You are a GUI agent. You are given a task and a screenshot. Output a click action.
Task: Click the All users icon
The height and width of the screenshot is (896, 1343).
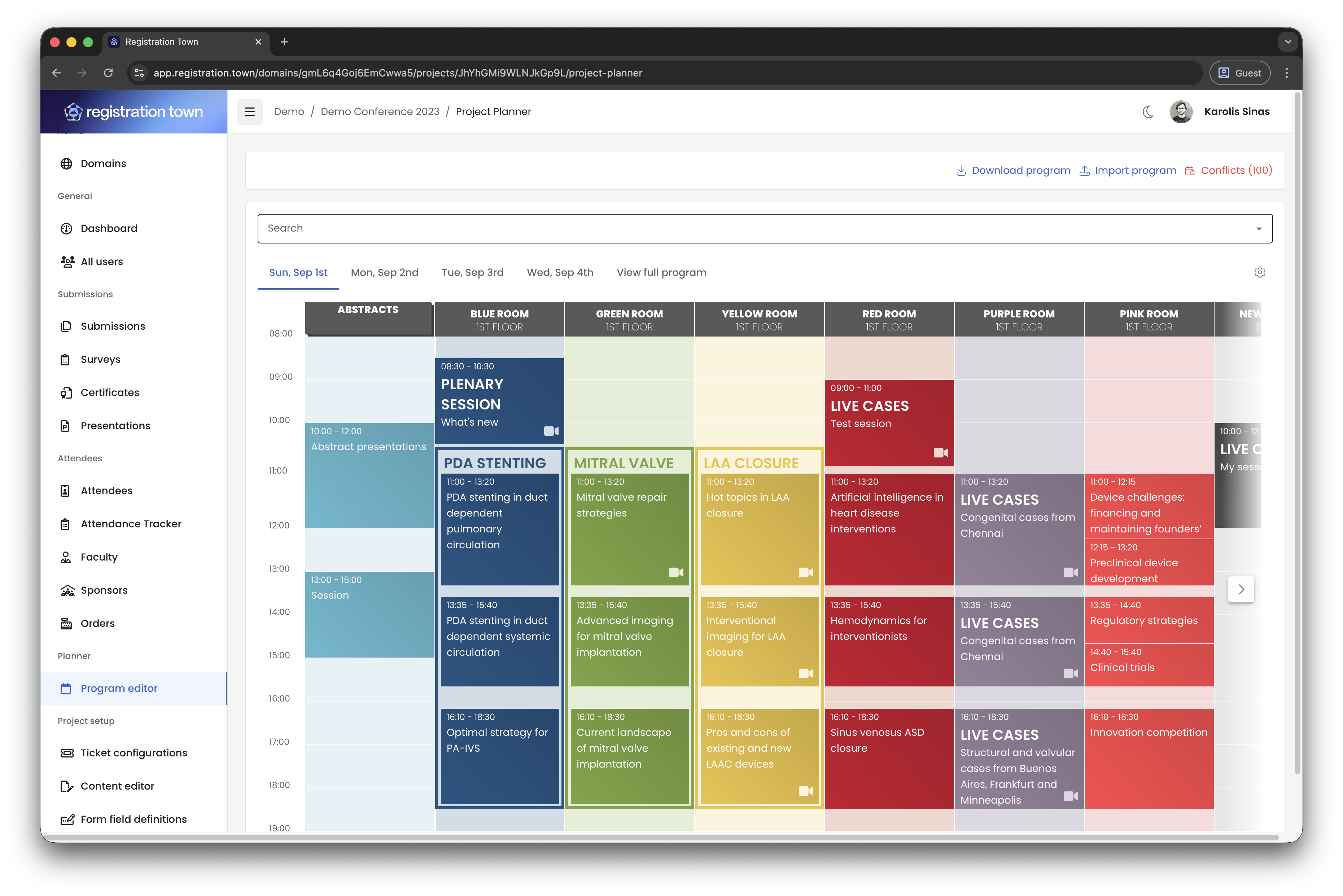(x=67, y=262)
